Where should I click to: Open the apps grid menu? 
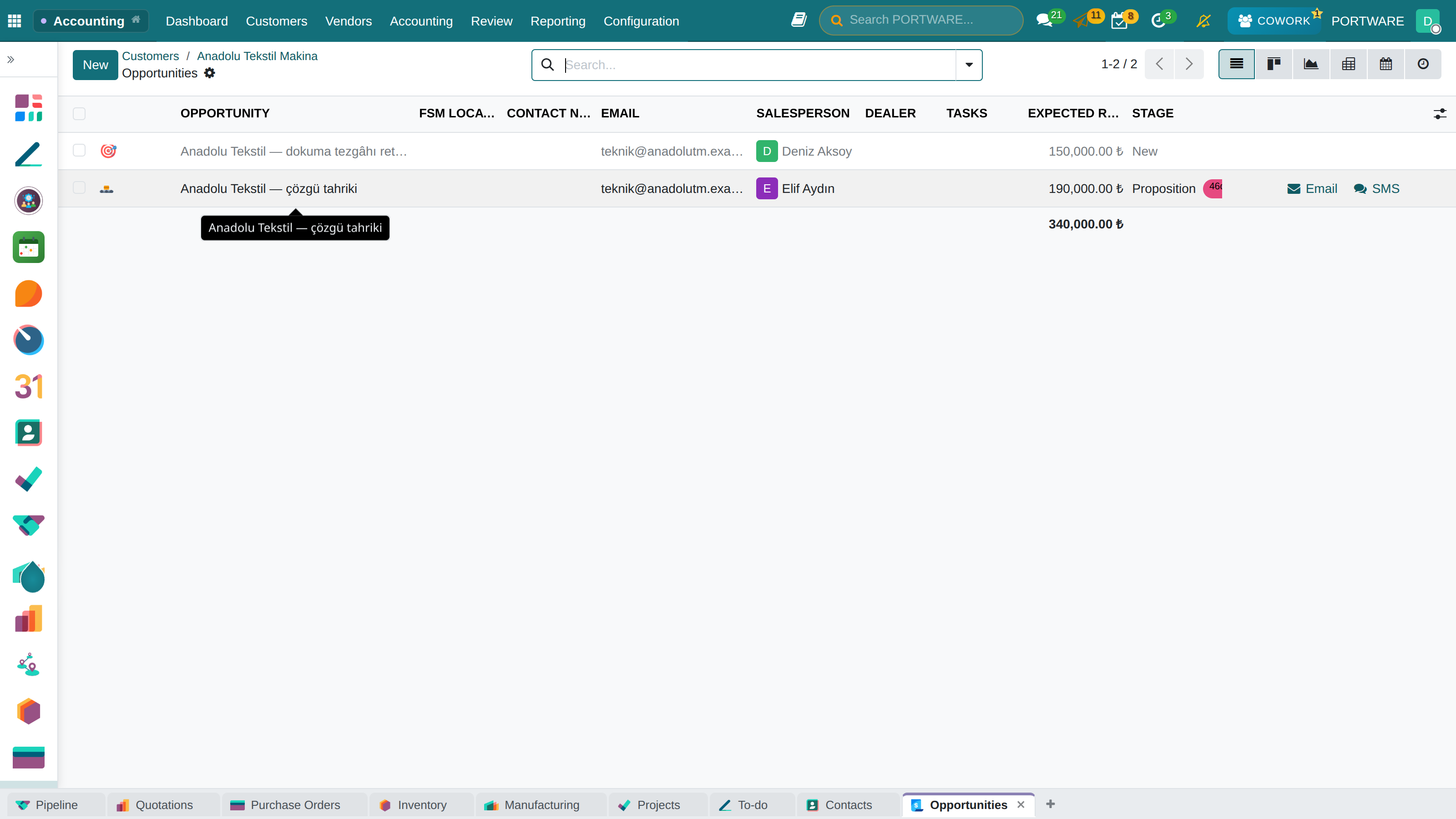coord(15,21)
